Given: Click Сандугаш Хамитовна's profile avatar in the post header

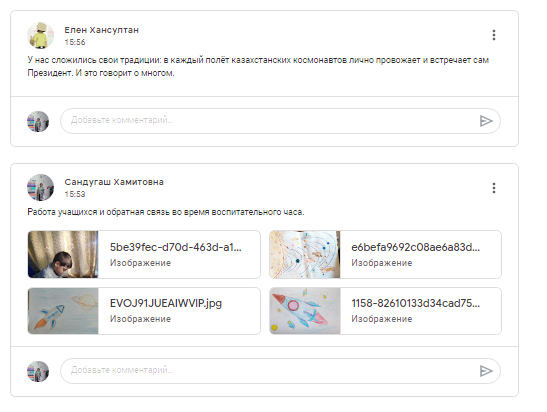Looking at the screenshot, I should click(40, 188).
